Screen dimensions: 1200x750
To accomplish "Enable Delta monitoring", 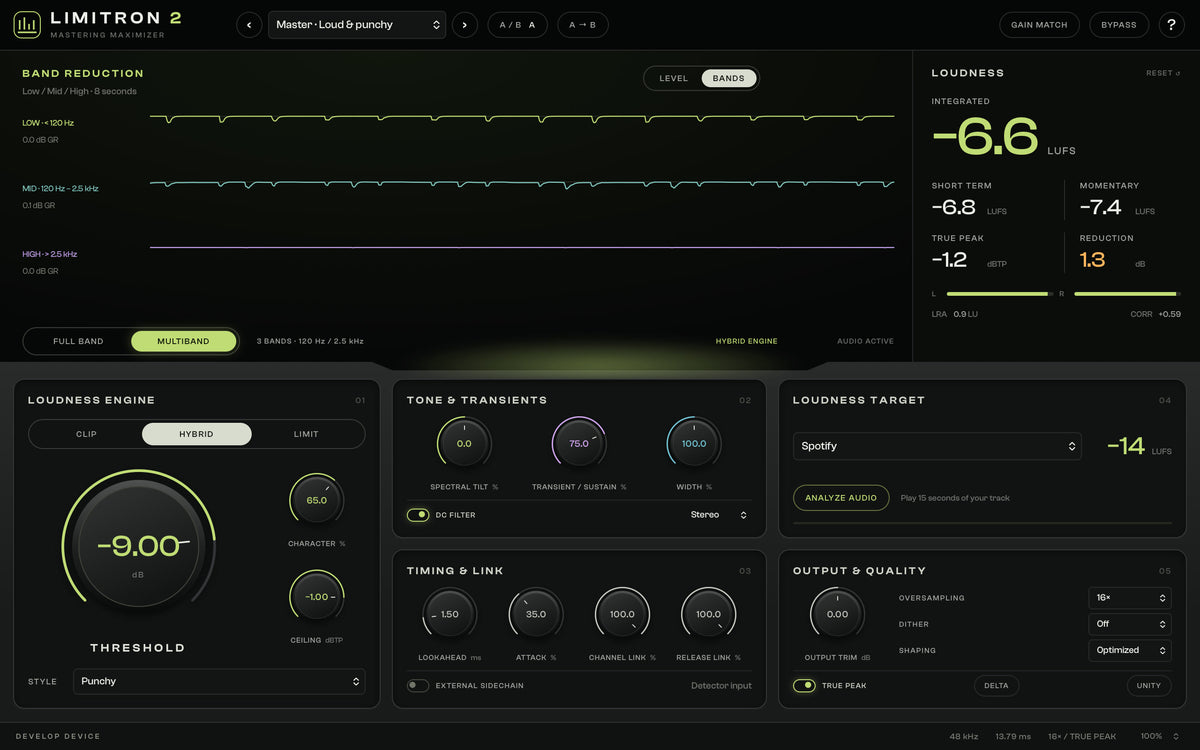I will pos(996,685).
